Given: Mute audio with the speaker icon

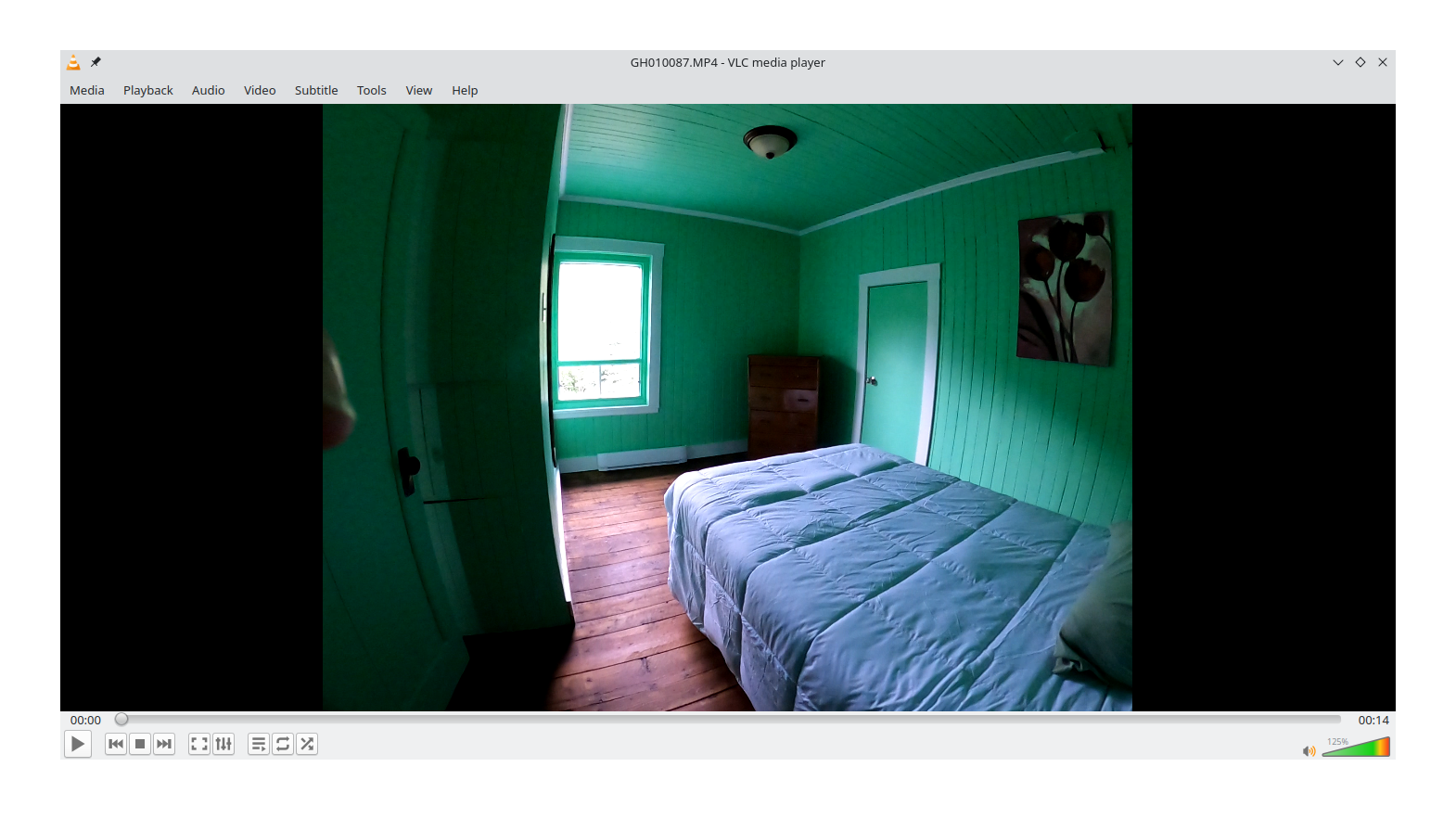Looking at the screenshot, I should pos(1309,751).
